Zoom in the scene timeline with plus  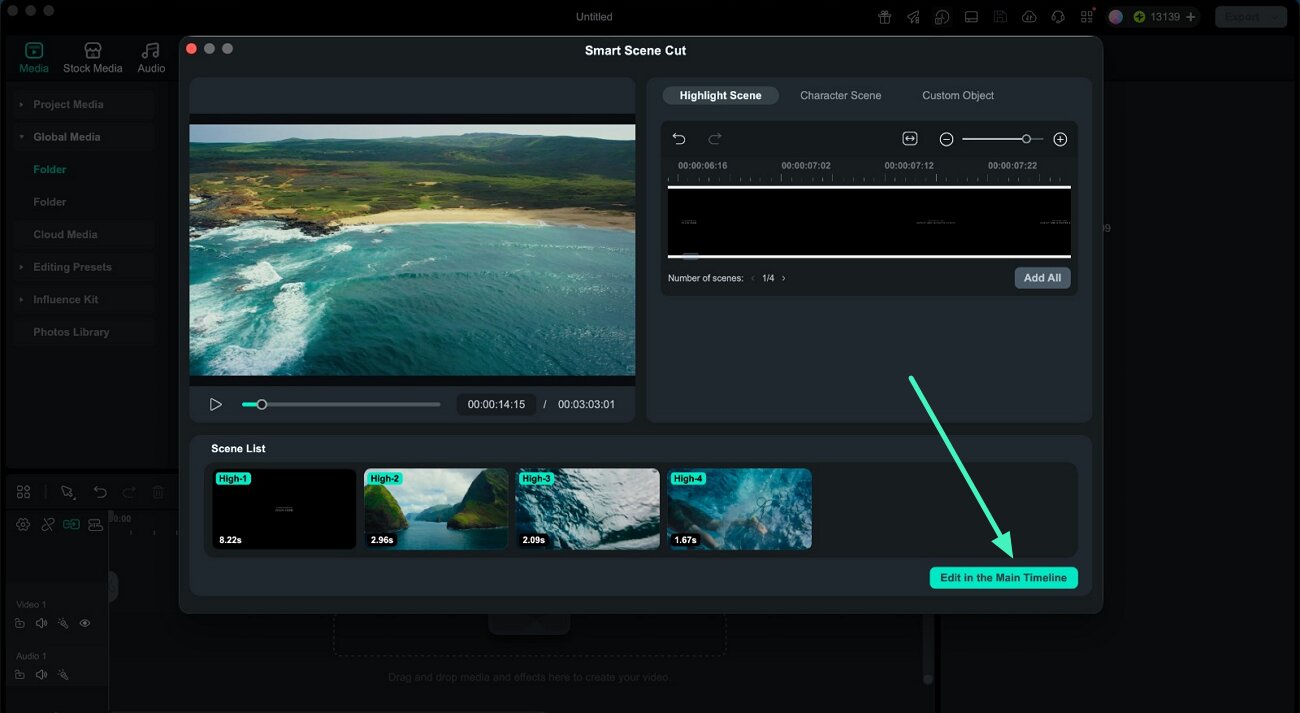pos(1060,139)
